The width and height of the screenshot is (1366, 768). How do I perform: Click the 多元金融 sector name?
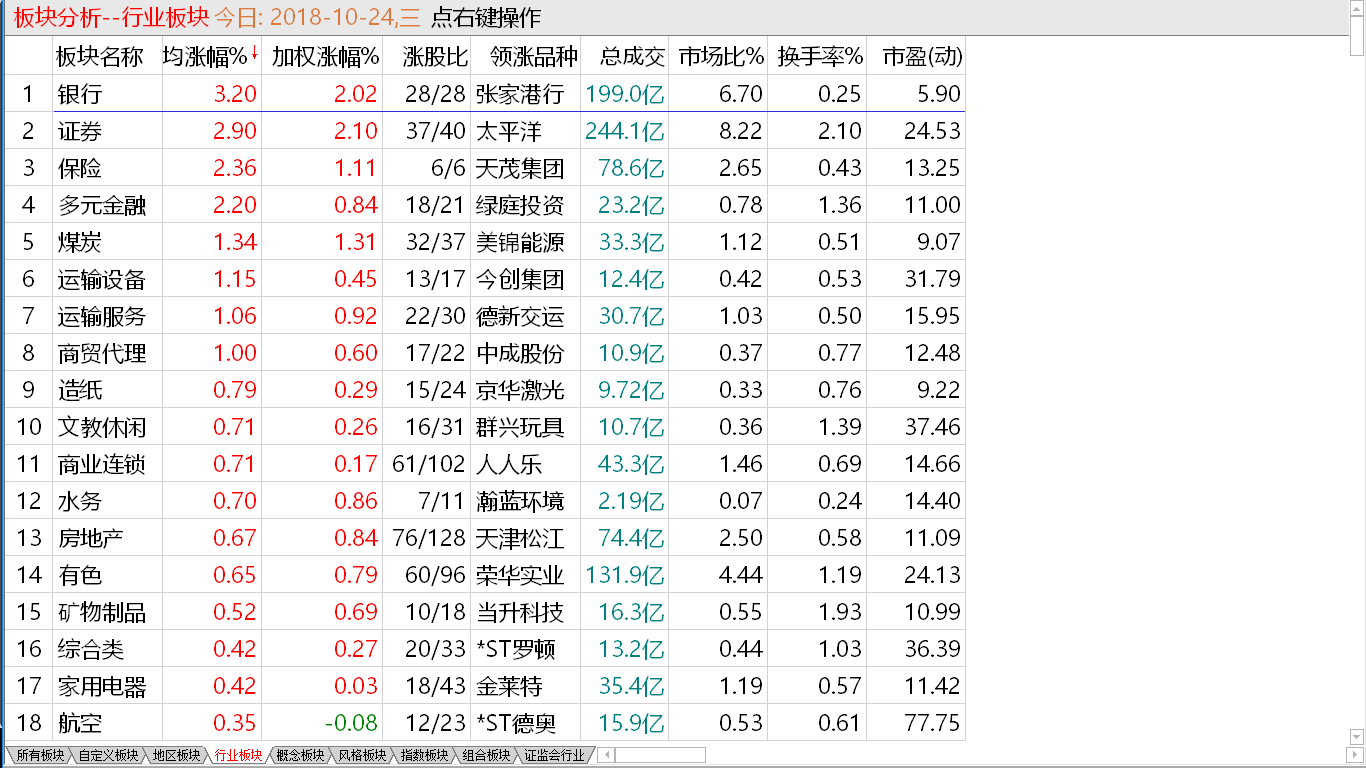[101, 205]
